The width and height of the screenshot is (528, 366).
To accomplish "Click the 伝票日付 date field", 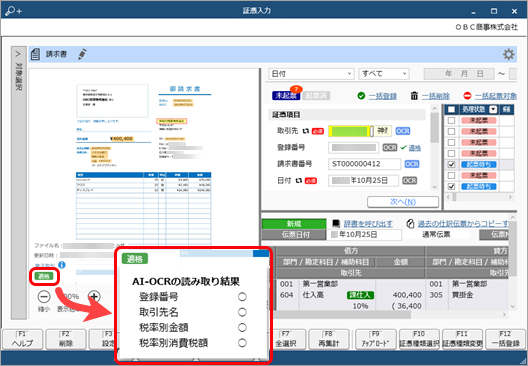I will (364, 235).
